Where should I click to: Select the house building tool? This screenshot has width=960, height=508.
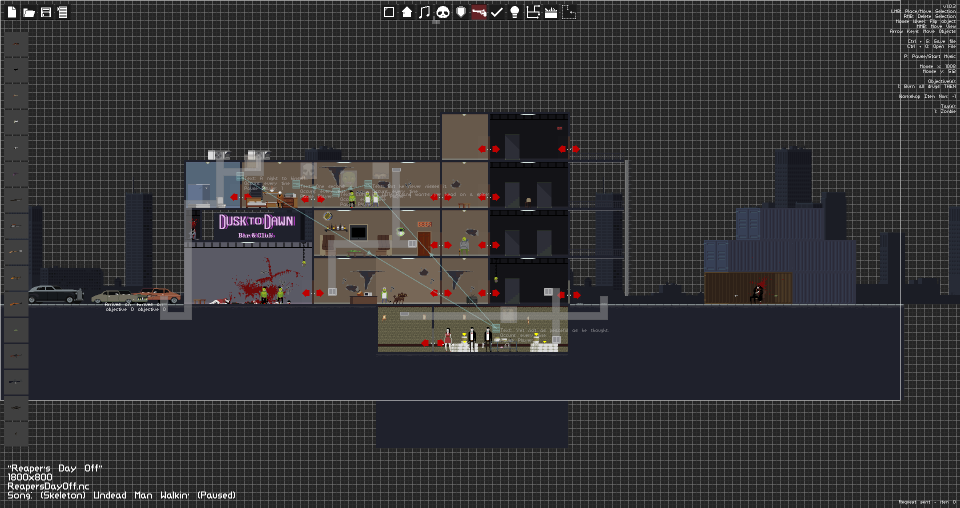(407, 12)
